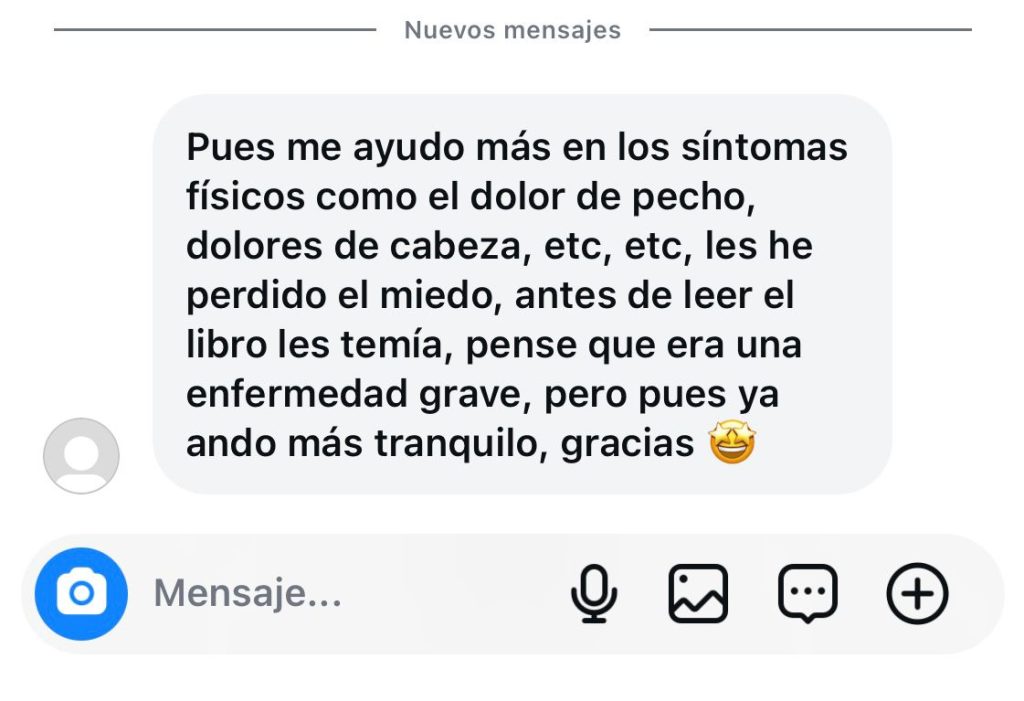Open the sticker speech-bubble icon
The image size is (1024, 701).
click(807, 593)
